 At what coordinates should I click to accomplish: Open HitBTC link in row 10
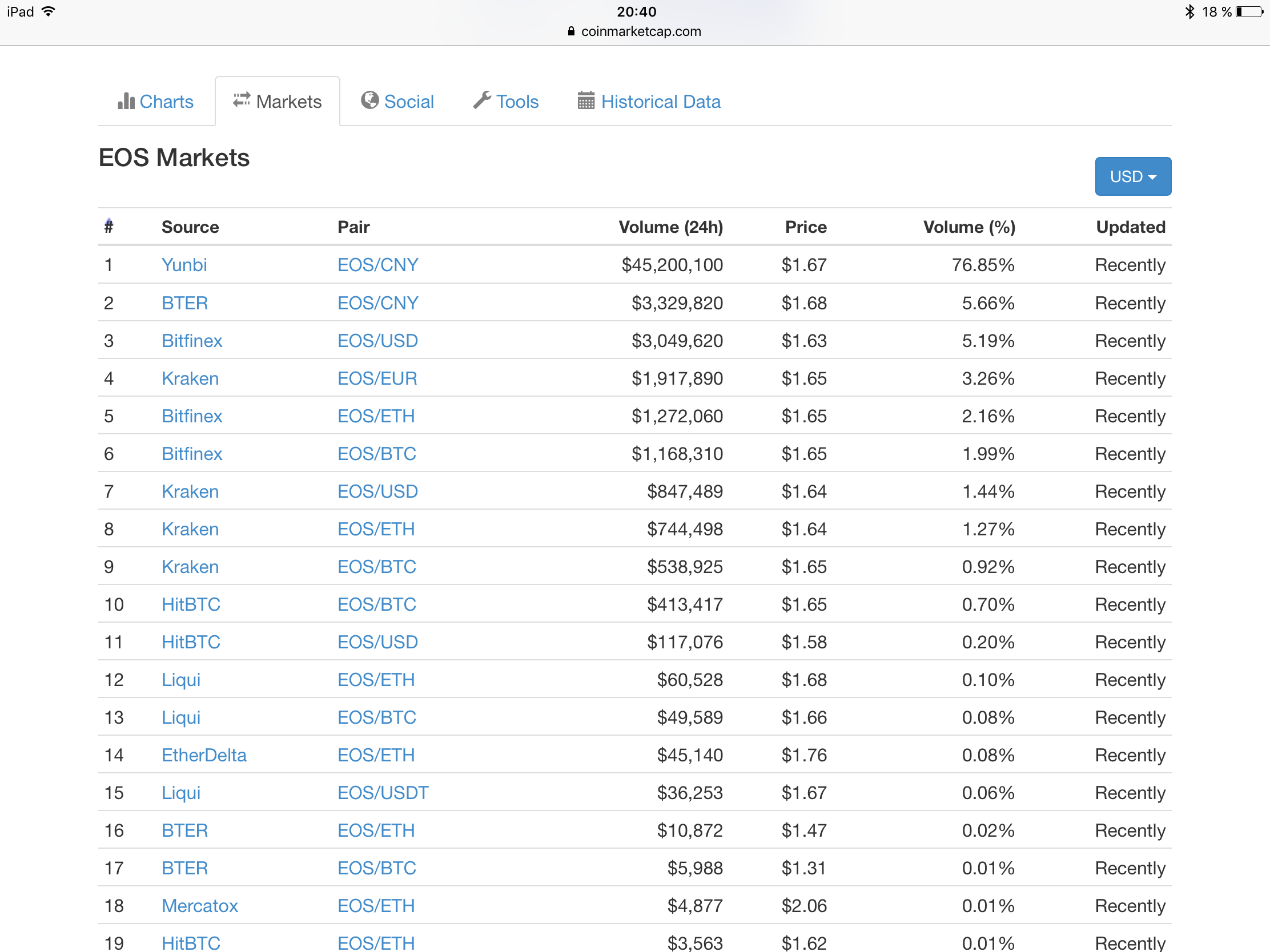[191, 605]
